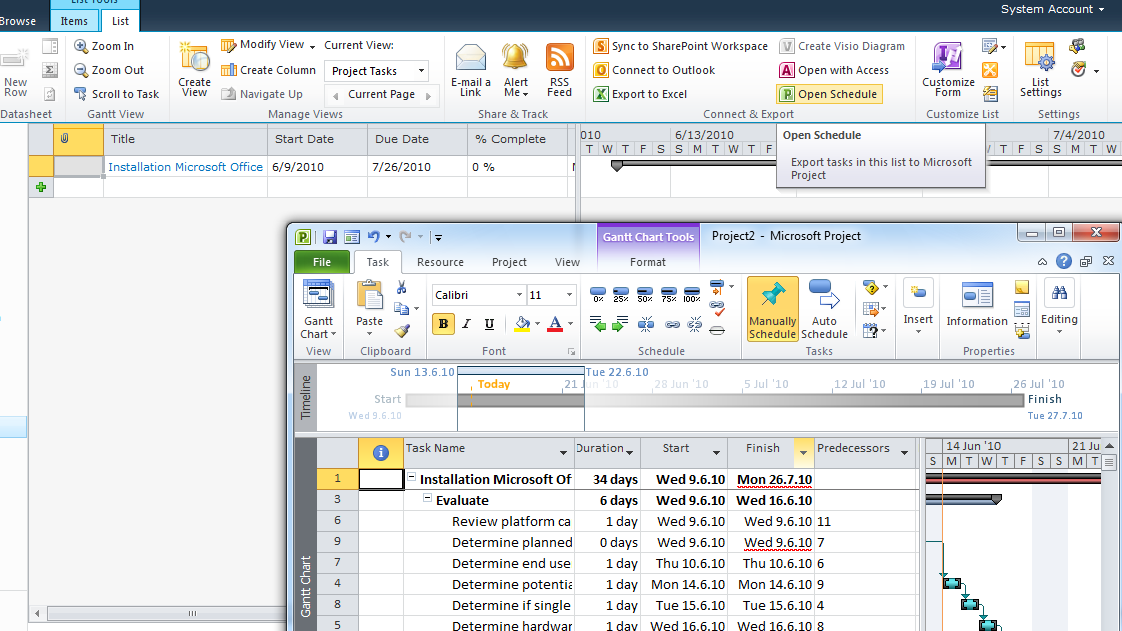Click Insert in Project ribbon
This screenshot has width=1122, height=631.
tap(918, 305)
